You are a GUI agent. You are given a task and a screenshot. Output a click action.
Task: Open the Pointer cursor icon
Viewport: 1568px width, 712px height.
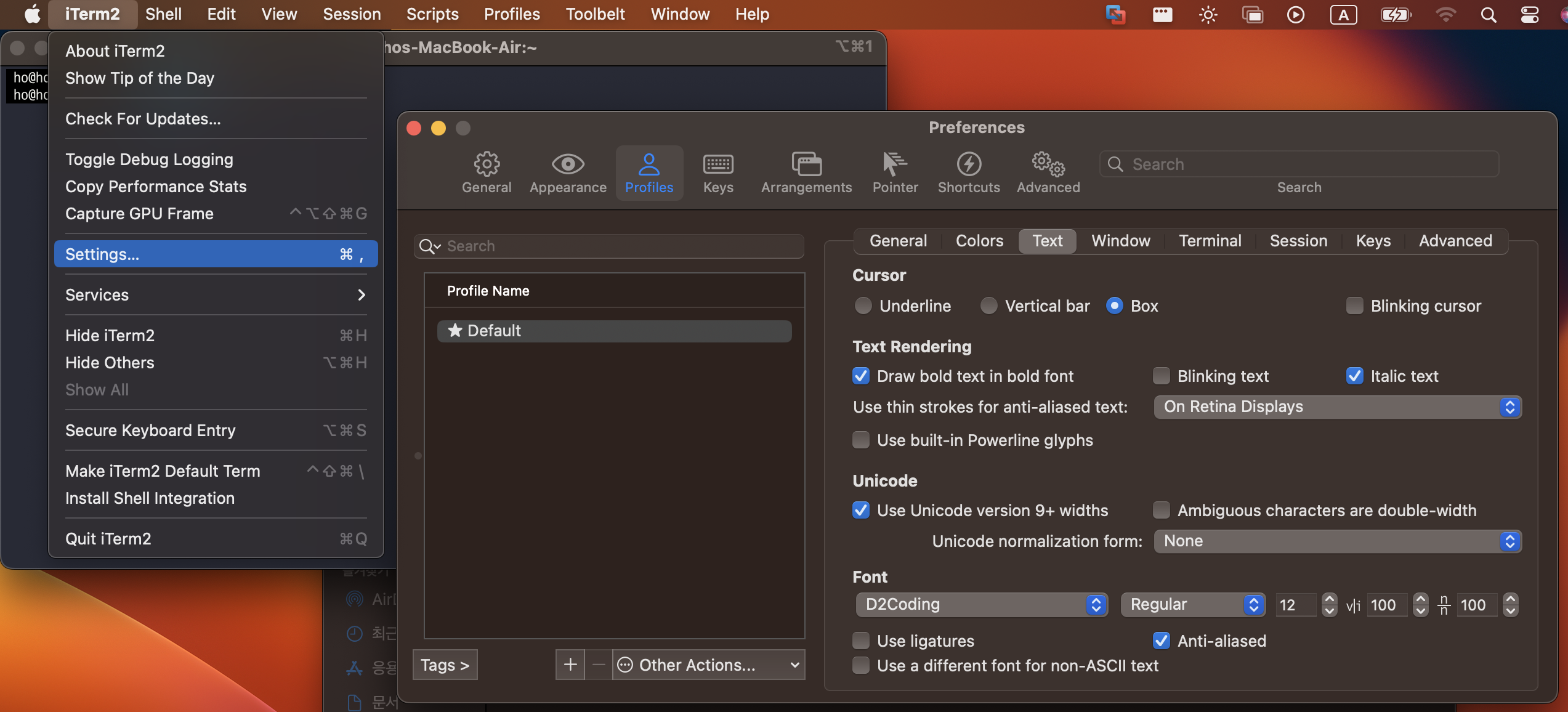point(895,164)
